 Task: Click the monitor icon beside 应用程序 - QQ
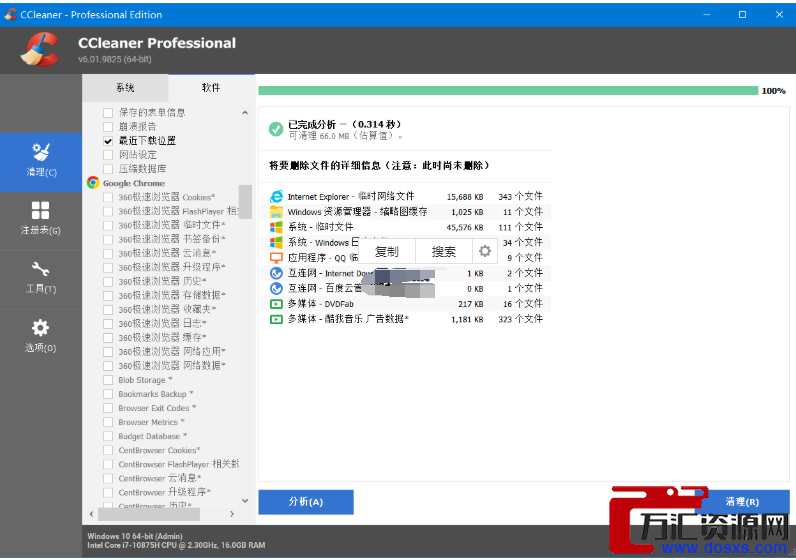[x=276, y=257]
